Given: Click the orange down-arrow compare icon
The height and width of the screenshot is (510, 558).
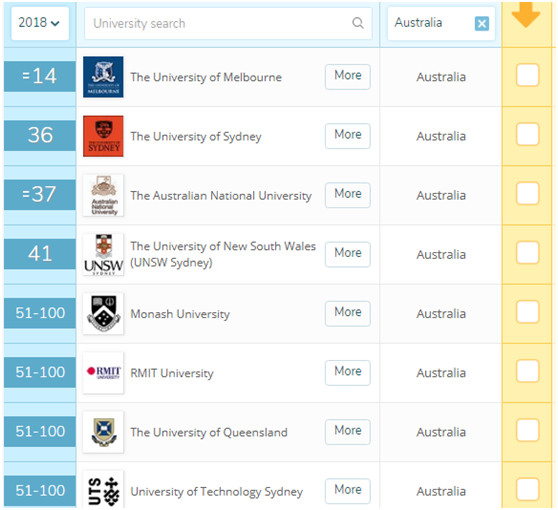Looking at the screenshot, I should click(x=526, y=15).
